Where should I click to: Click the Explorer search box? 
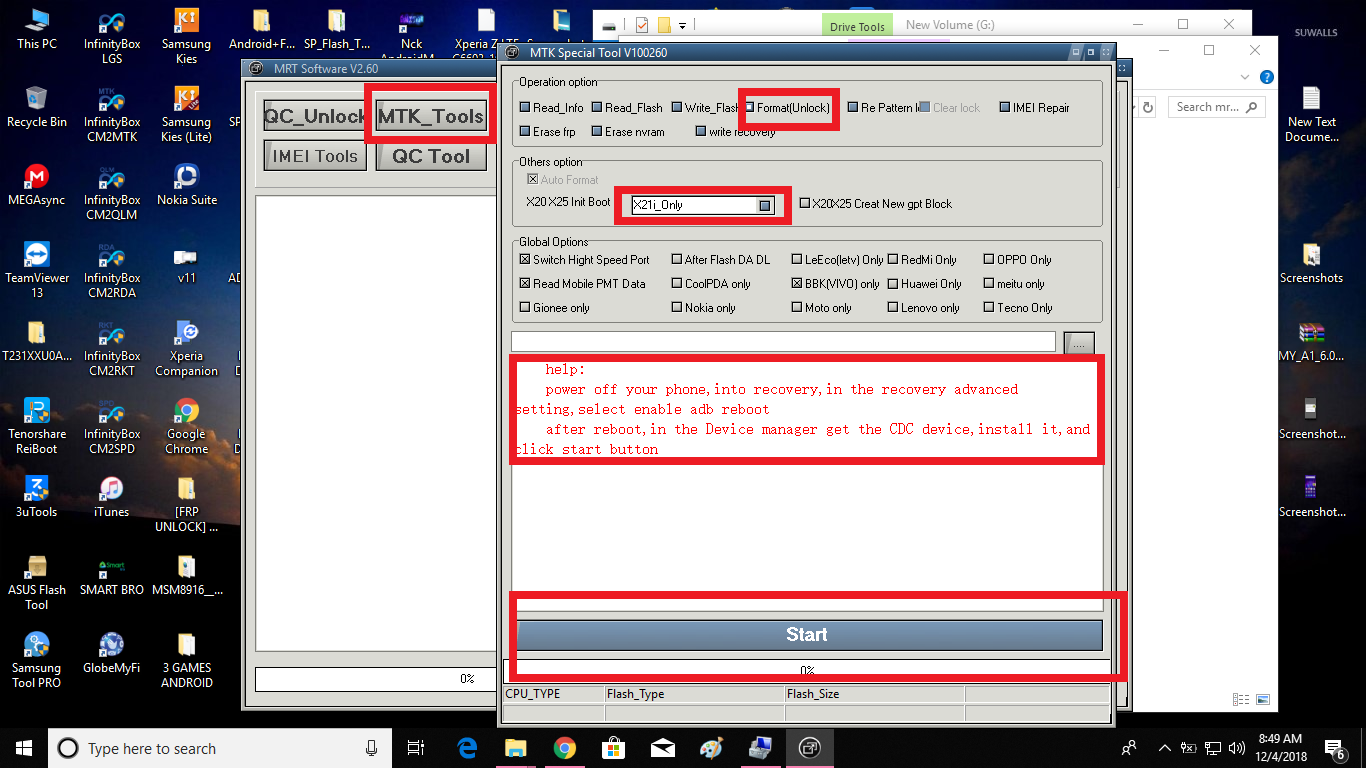(x=1217, y=107)
